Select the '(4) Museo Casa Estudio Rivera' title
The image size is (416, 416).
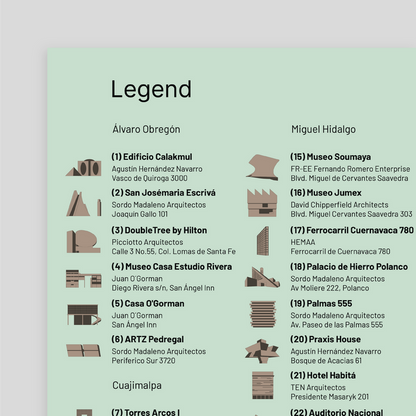click(x=172, y=267)
